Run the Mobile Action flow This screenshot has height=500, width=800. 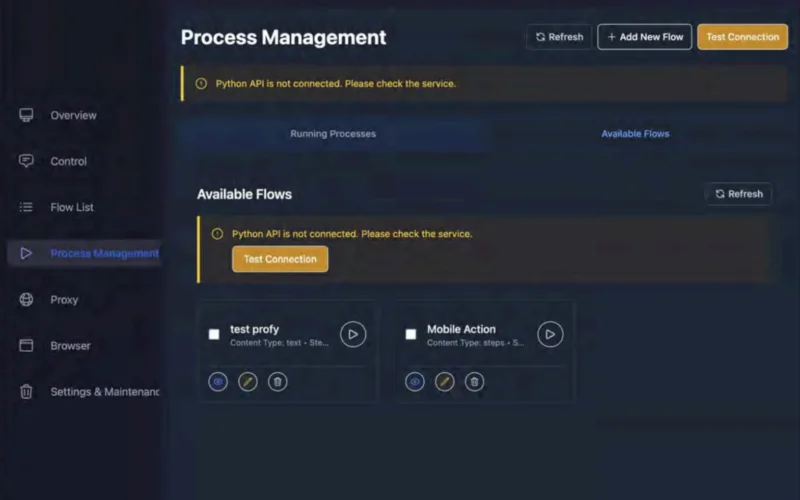point(550,334)
